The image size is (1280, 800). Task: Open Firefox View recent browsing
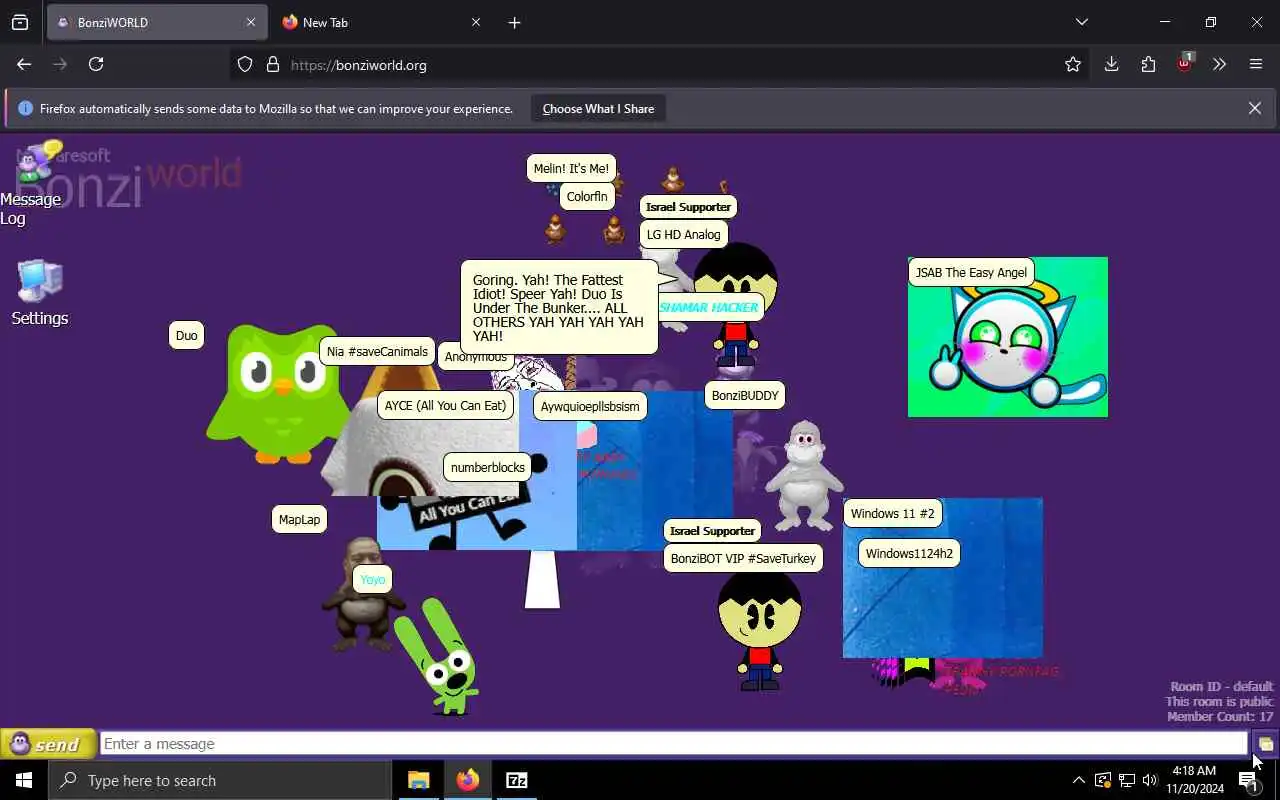(20, 22)
